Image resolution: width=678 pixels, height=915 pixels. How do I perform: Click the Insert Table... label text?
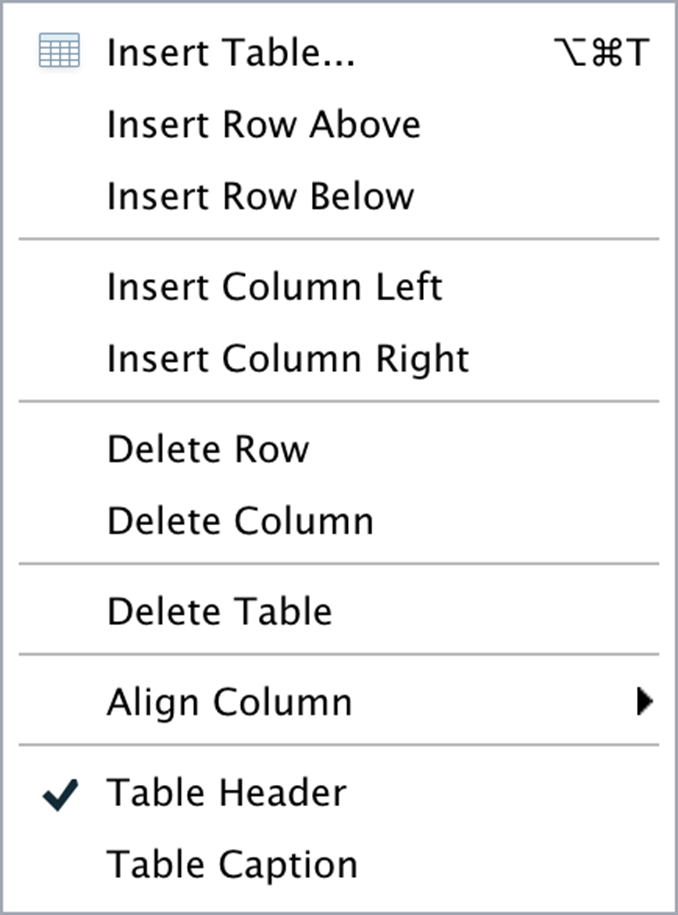pyautogui.click(x=231, y=53)
